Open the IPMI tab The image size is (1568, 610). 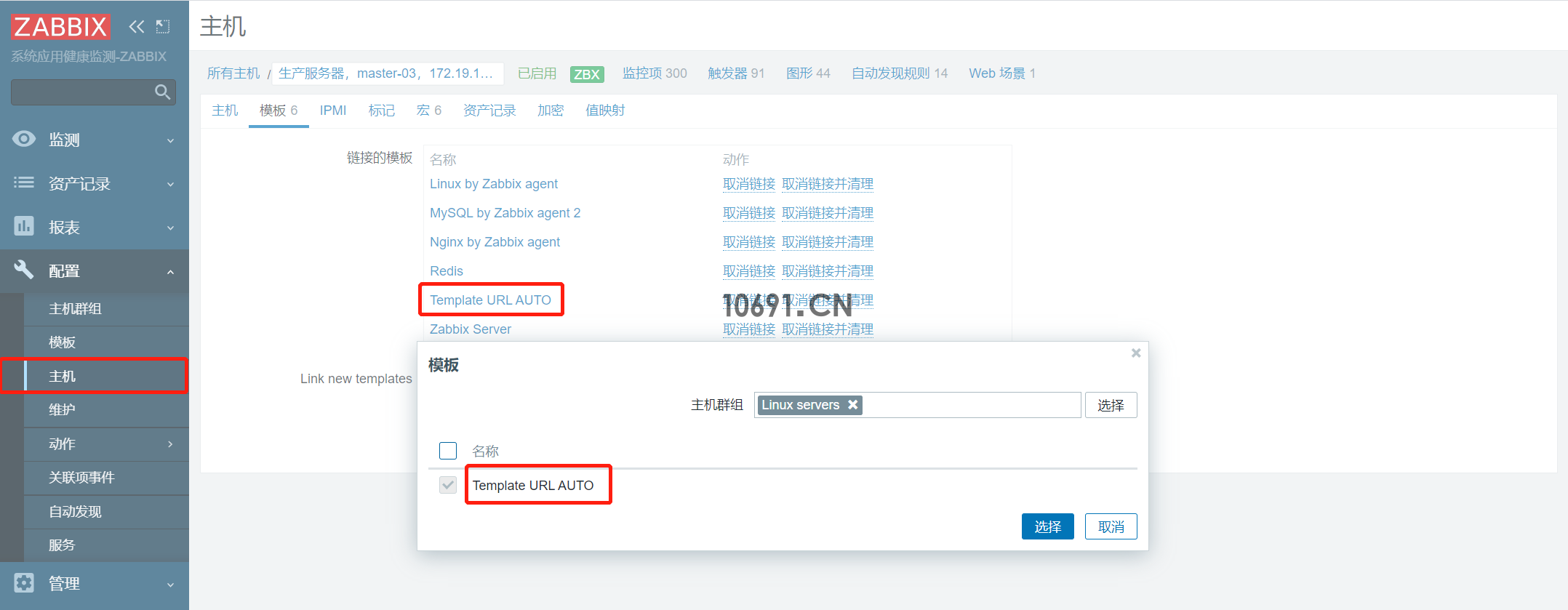click(x=333, y=111)
